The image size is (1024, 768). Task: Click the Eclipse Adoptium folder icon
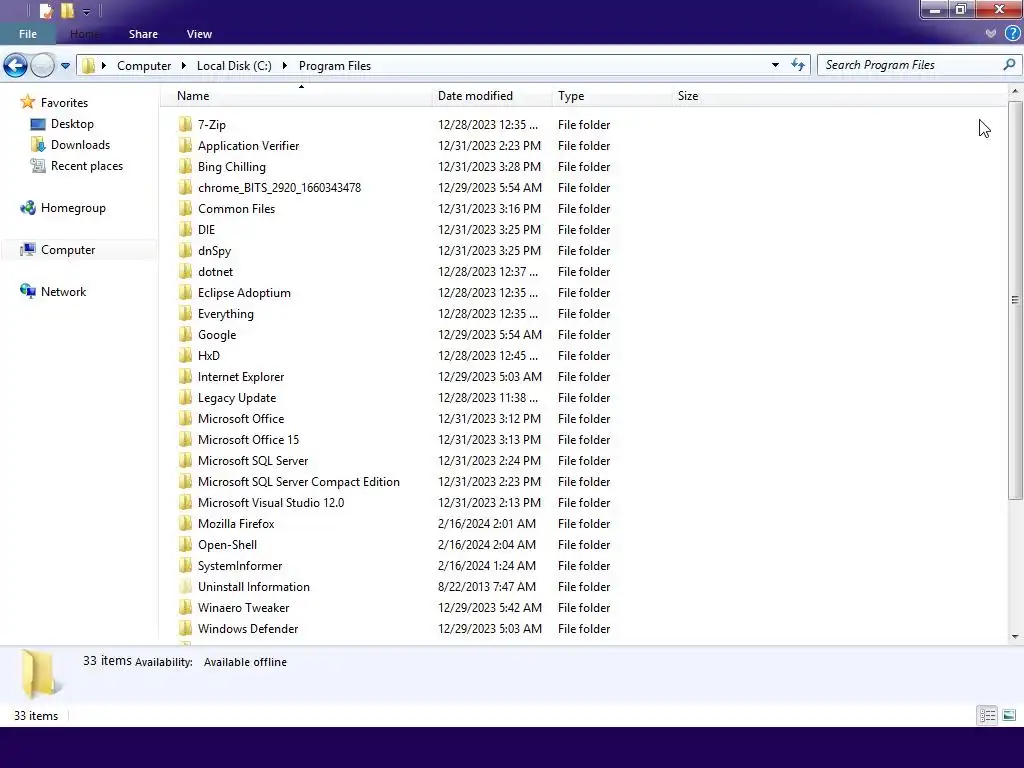click(x=185, y=292)
